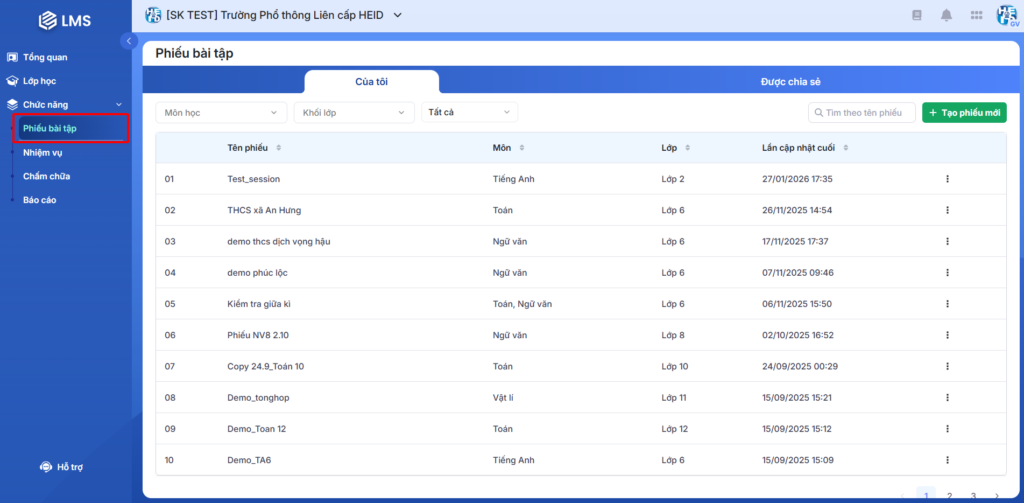This screenshot has height=503, width=1024.
Task: Click the Hỗ trợ support icon
Action: point(46,467)
